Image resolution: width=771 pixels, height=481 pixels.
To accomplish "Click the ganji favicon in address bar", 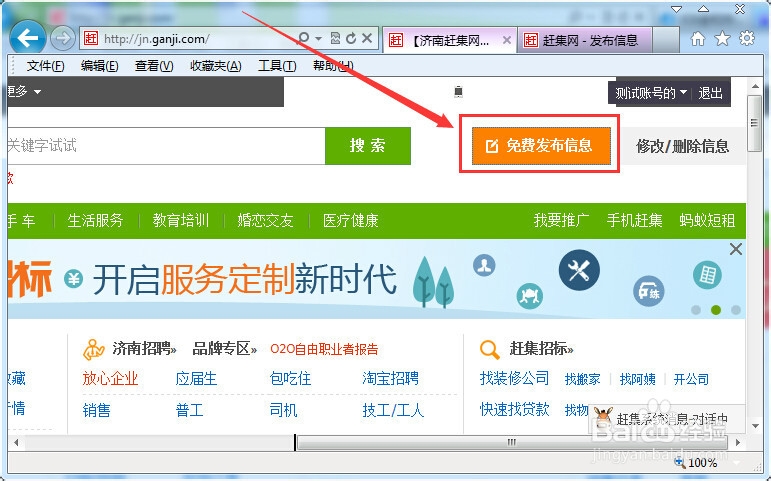I will click(91, 38).
